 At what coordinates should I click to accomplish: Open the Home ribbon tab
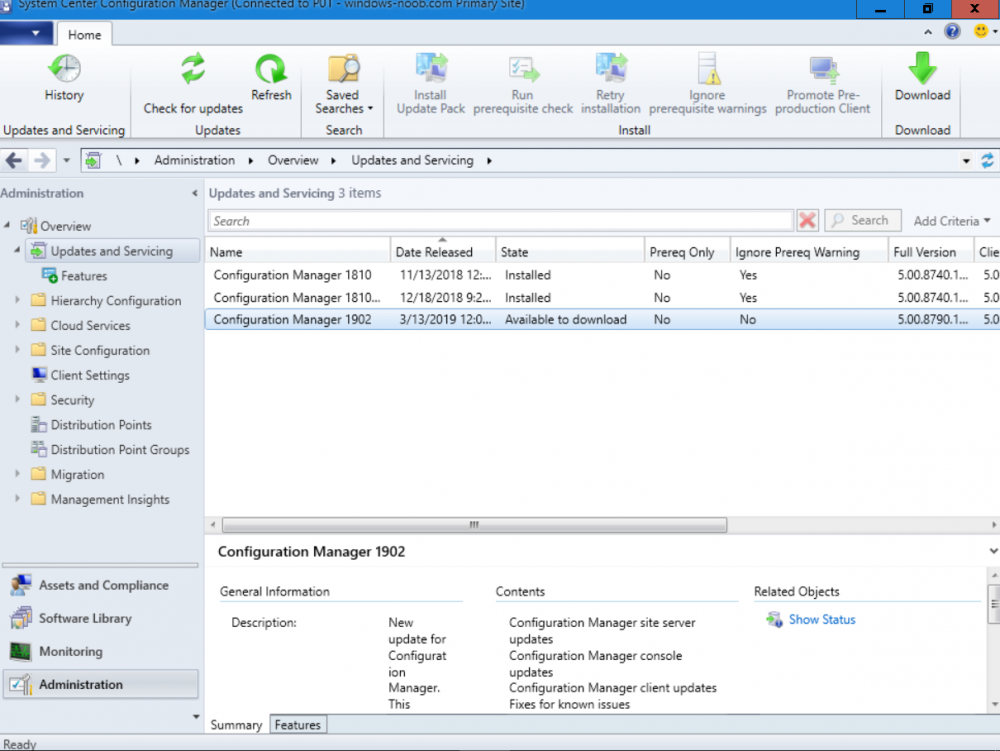pyautogui.click(x=84, y=34)
